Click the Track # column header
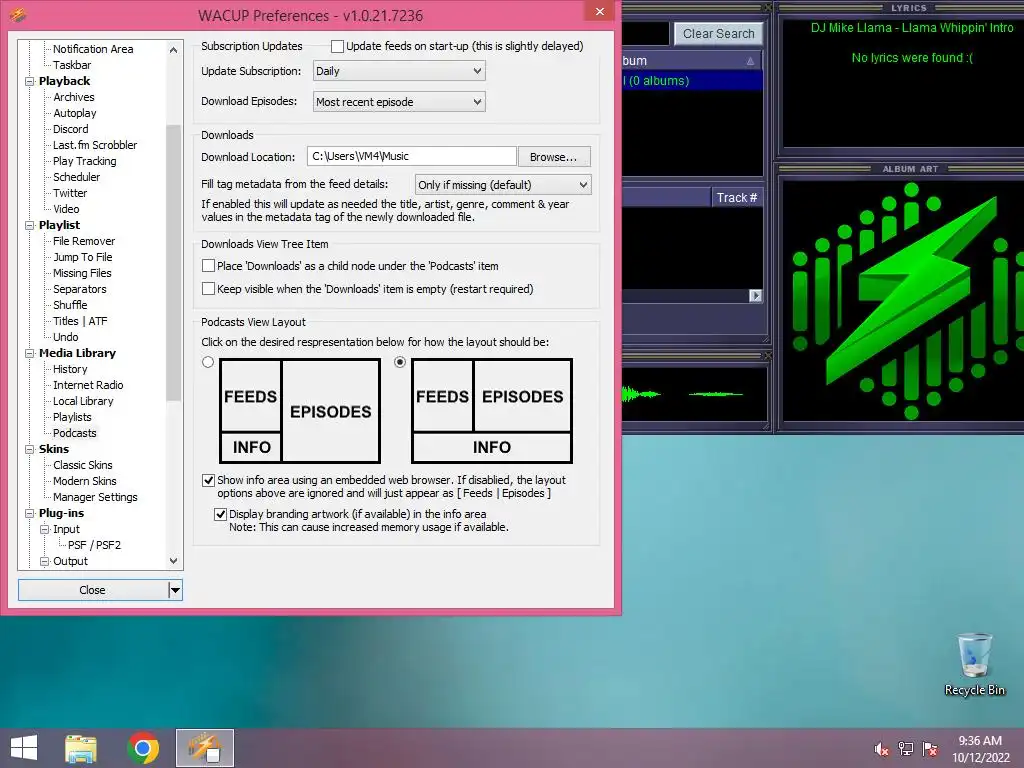This screenshot has height=768, width=1024. 737,198
